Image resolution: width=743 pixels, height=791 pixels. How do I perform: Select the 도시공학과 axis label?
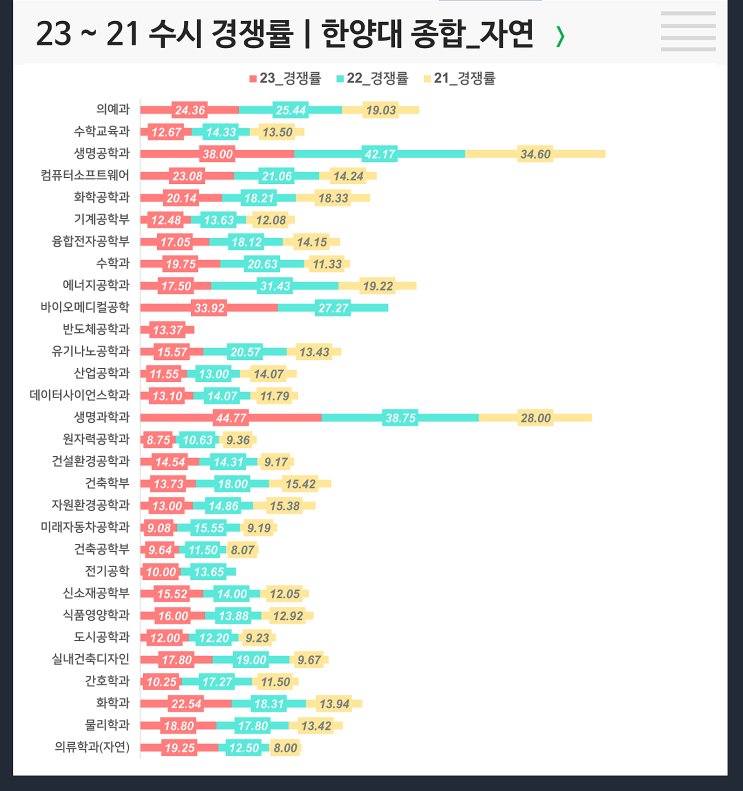point(102,637)
